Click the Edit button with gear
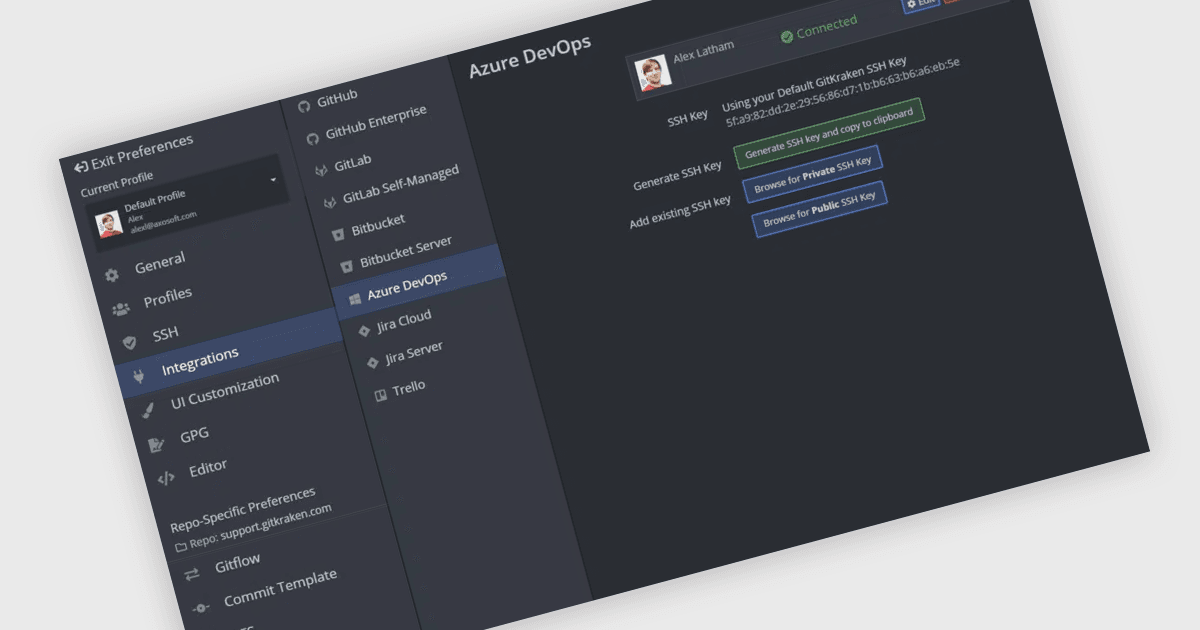 coord(921,4)
